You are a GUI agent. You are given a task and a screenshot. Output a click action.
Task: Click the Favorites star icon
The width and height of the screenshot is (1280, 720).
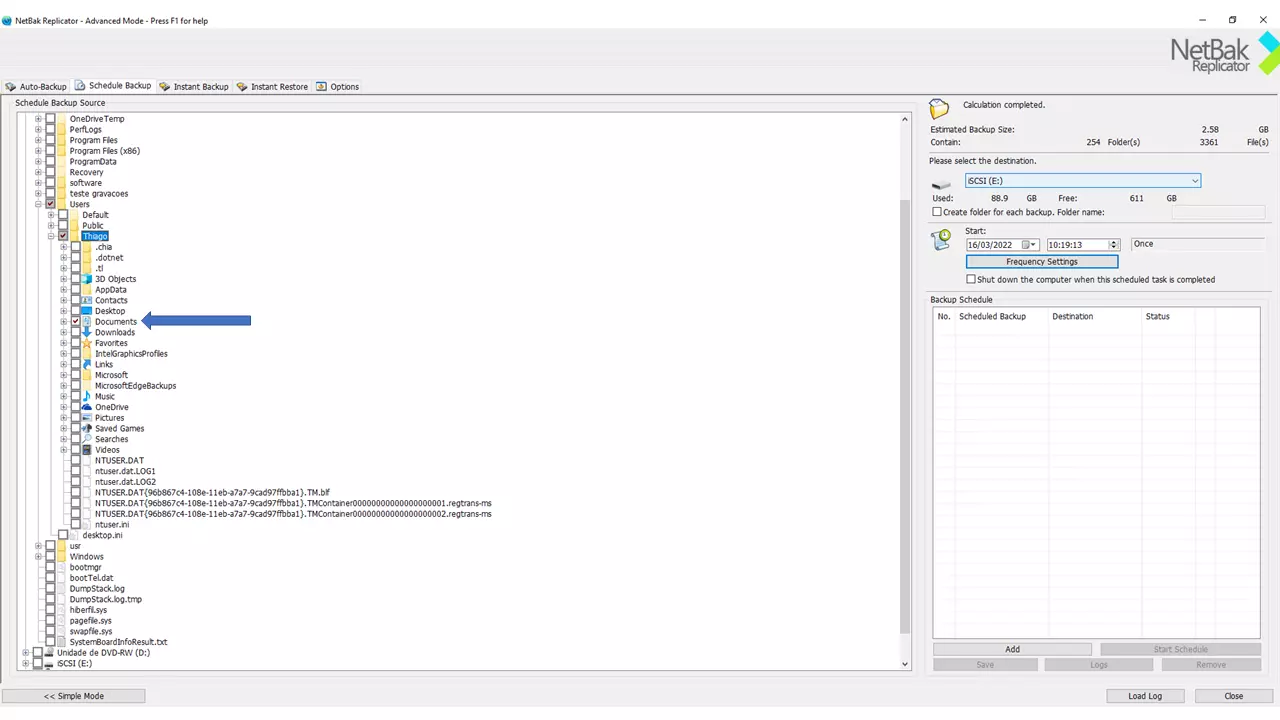[87, 343]
